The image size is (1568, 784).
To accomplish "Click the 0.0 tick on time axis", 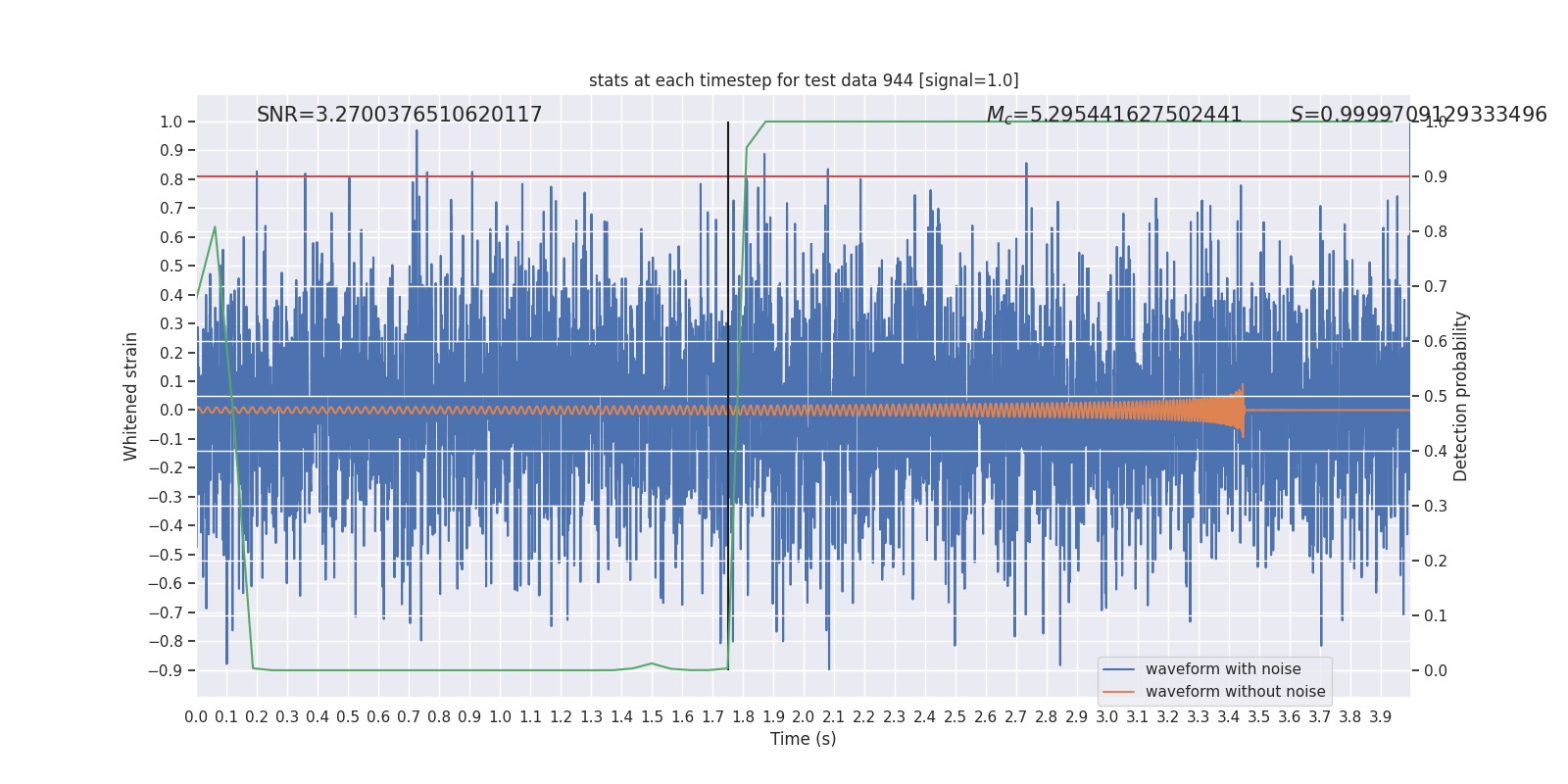I will coord(196,716).
